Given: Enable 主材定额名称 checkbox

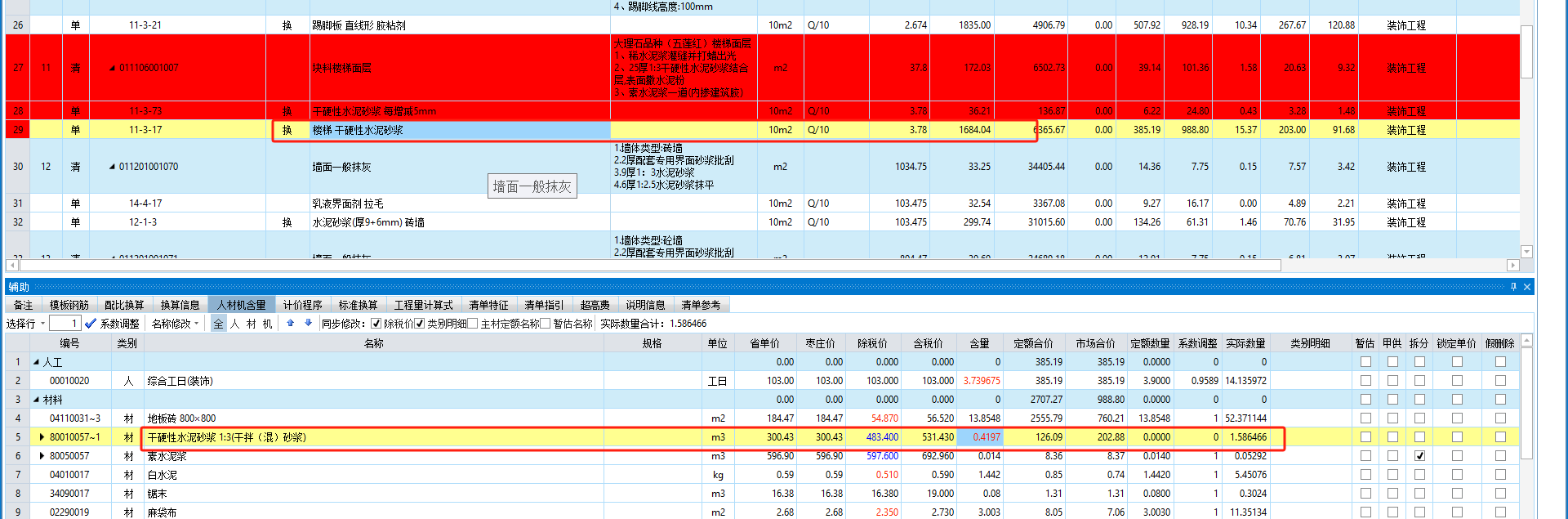Looking at the screenshot, I should [472, 324].
